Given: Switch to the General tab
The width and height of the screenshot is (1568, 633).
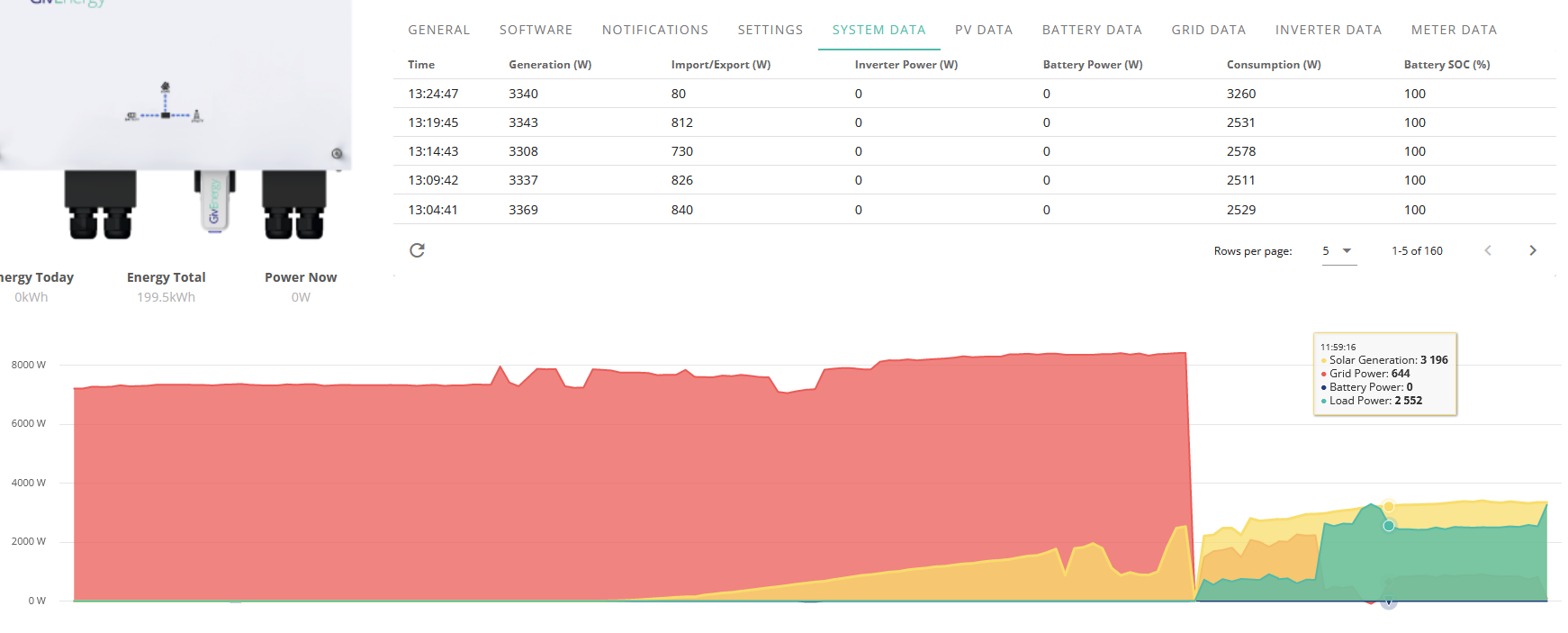Looking at the screenshot, I should [438, 30].
